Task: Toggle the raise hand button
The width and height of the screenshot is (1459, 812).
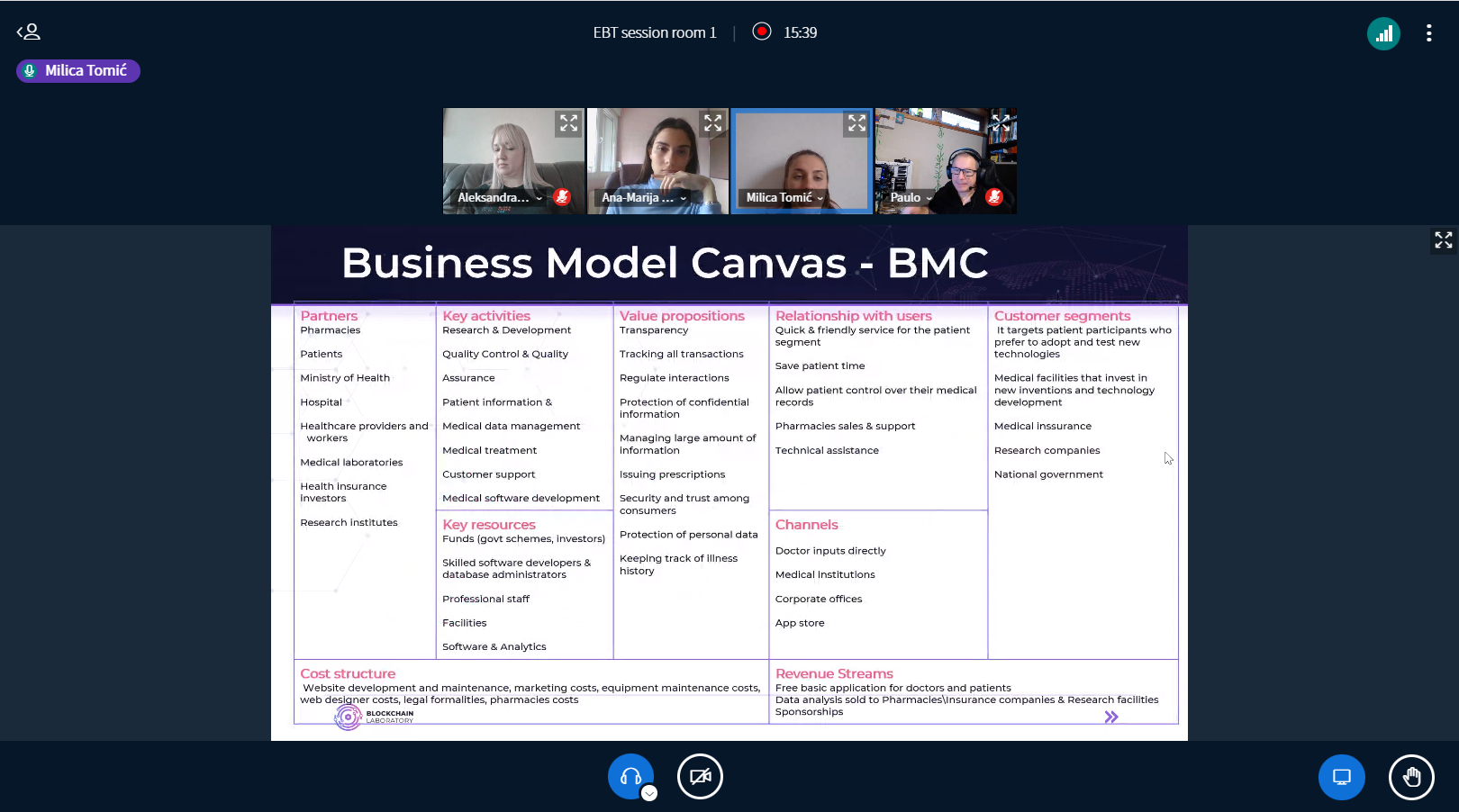Action: (1410, 777)
